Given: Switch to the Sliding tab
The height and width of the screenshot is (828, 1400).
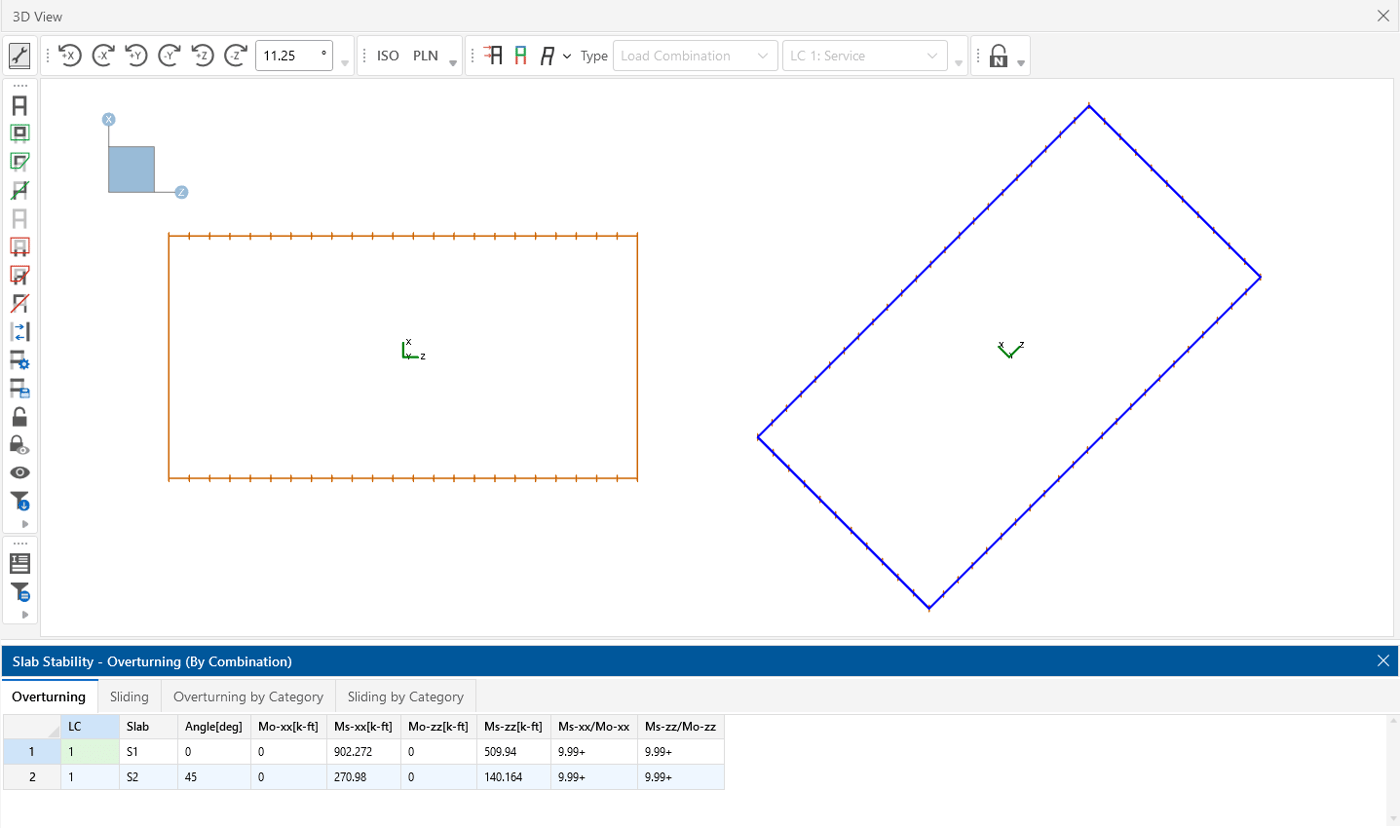Looking at the screenshot, I should pyautogui.click(x=130, y=696).
